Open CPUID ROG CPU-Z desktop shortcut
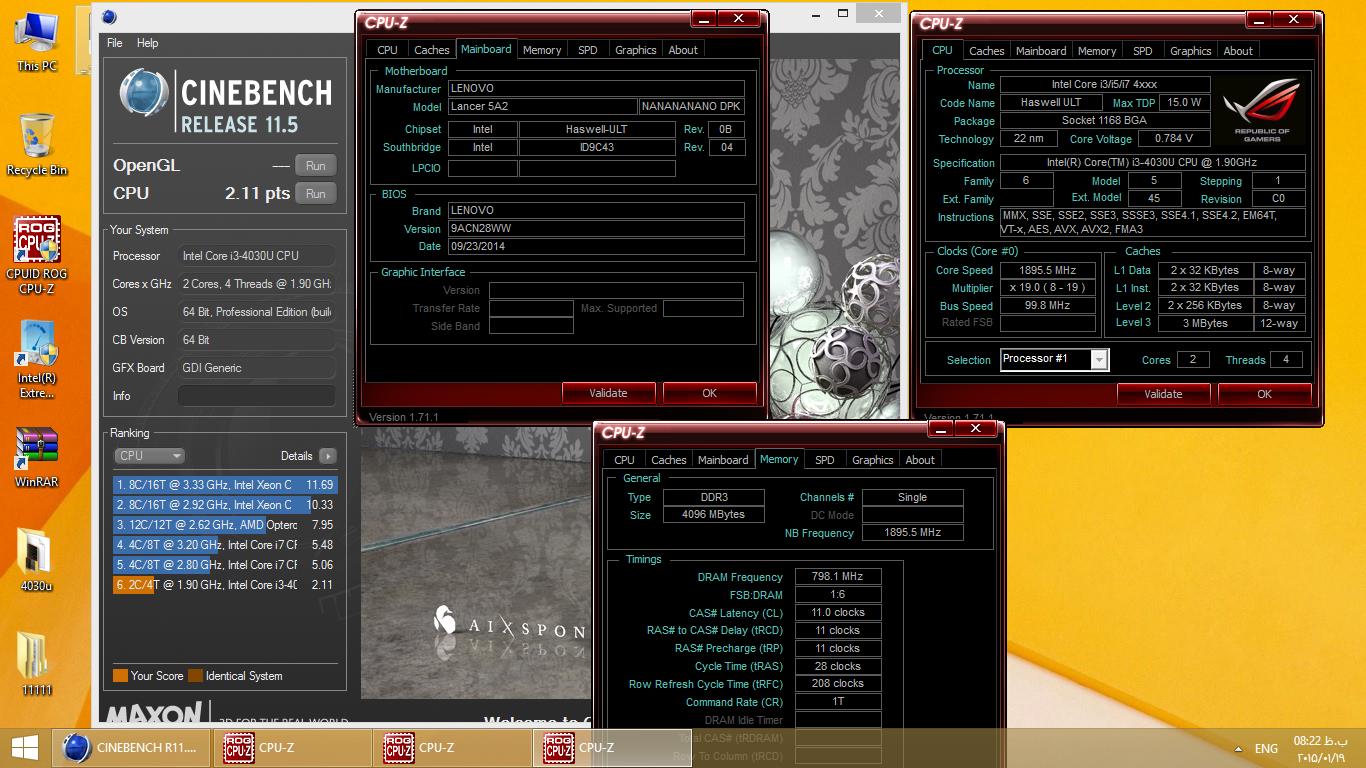The image size is (1366, 768). click(x=37, y=255)
